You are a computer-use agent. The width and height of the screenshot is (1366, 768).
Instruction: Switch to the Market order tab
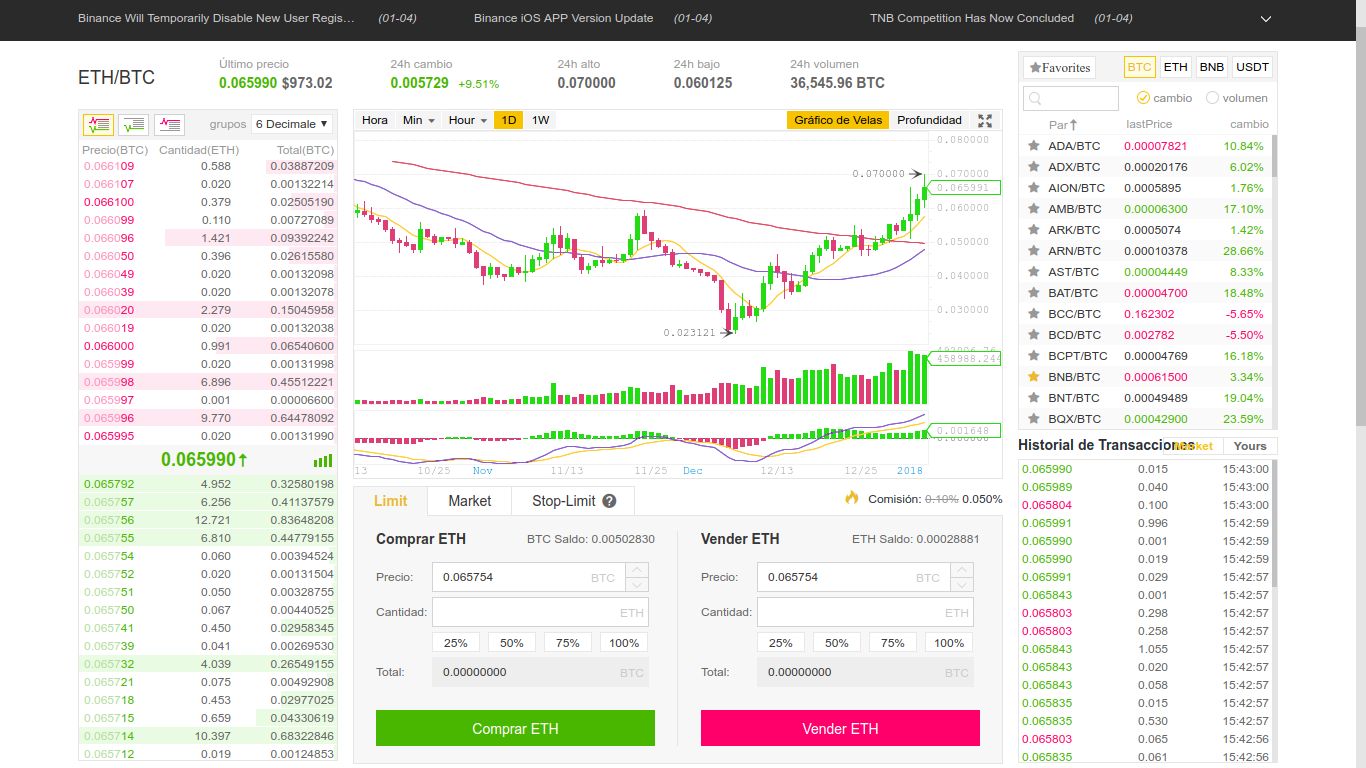[x=470, y=501]
